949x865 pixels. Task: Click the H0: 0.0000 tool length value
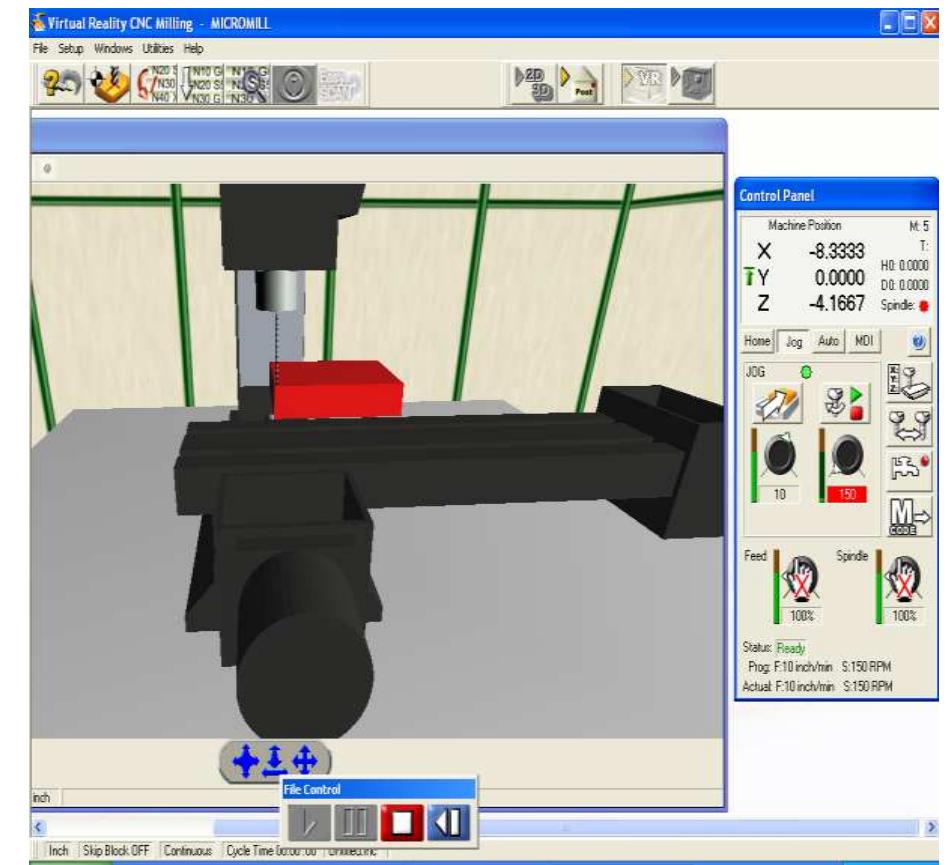[905, 266]
